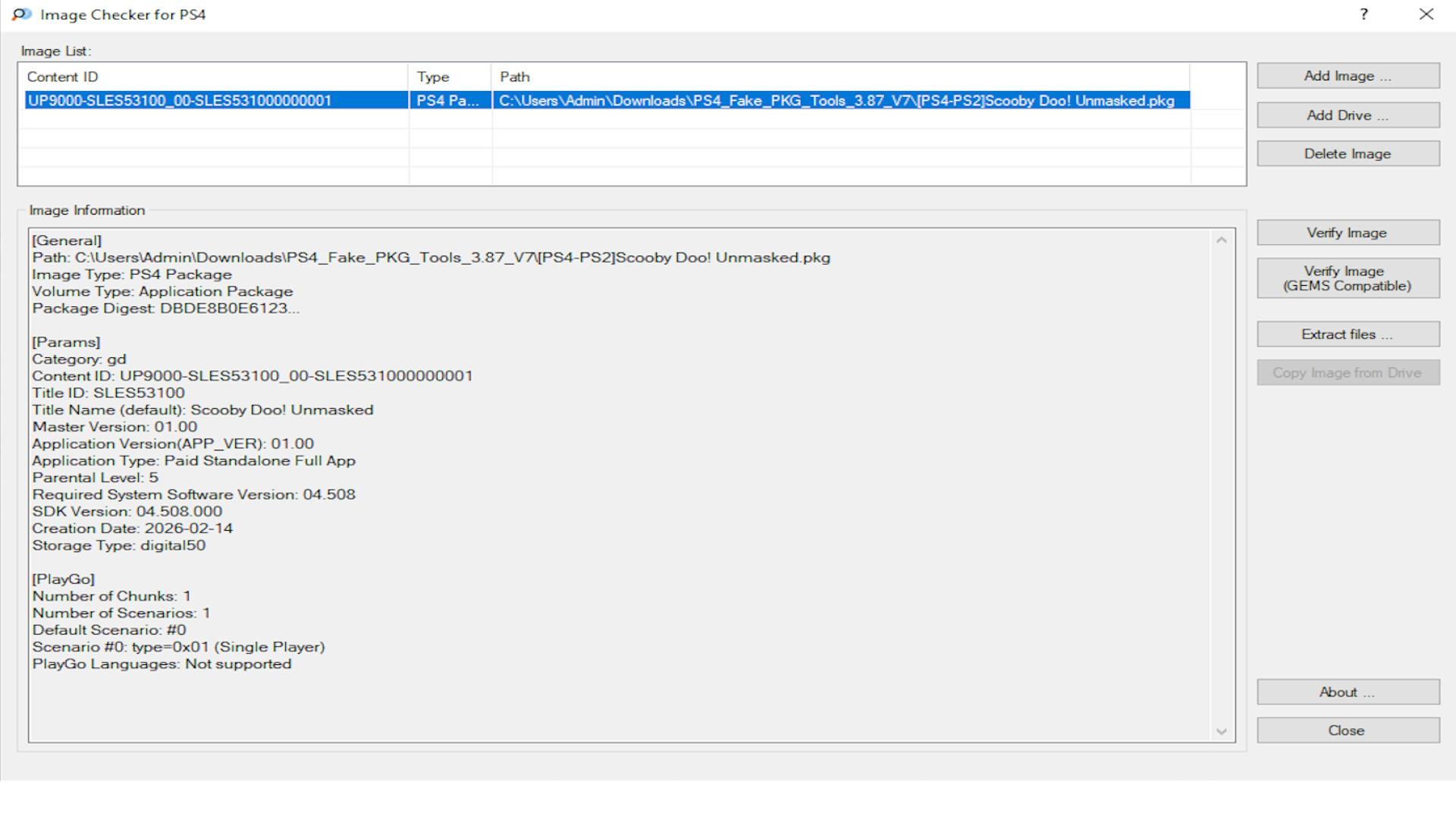Screen dimensions: 1456x819
Task: Start Verify Image
Action: 1348,233
